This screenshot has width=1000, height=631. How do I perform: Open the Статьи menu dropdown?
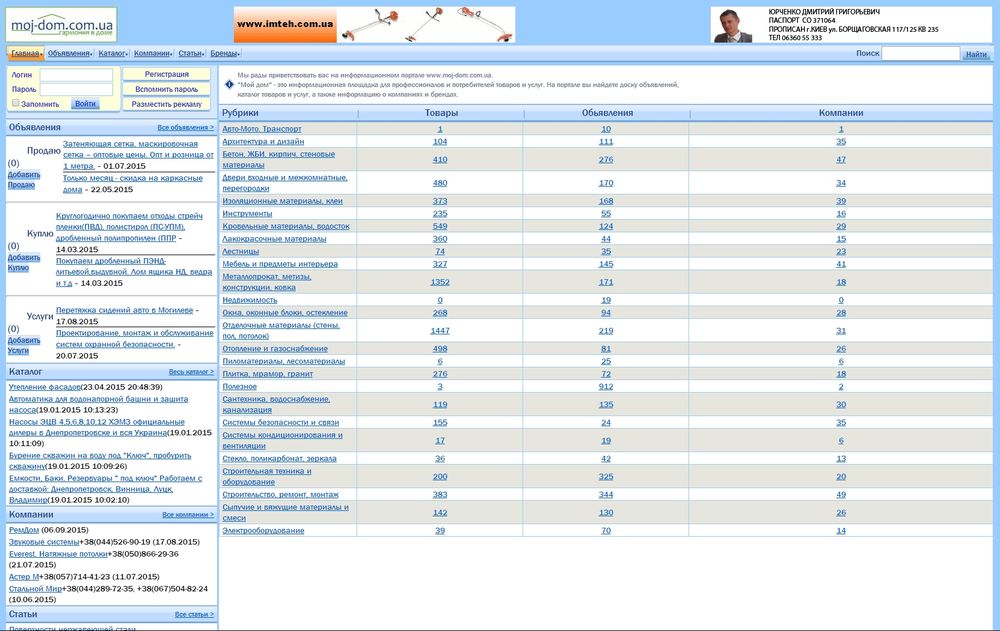pyautogui.click(x=191, y=54)
